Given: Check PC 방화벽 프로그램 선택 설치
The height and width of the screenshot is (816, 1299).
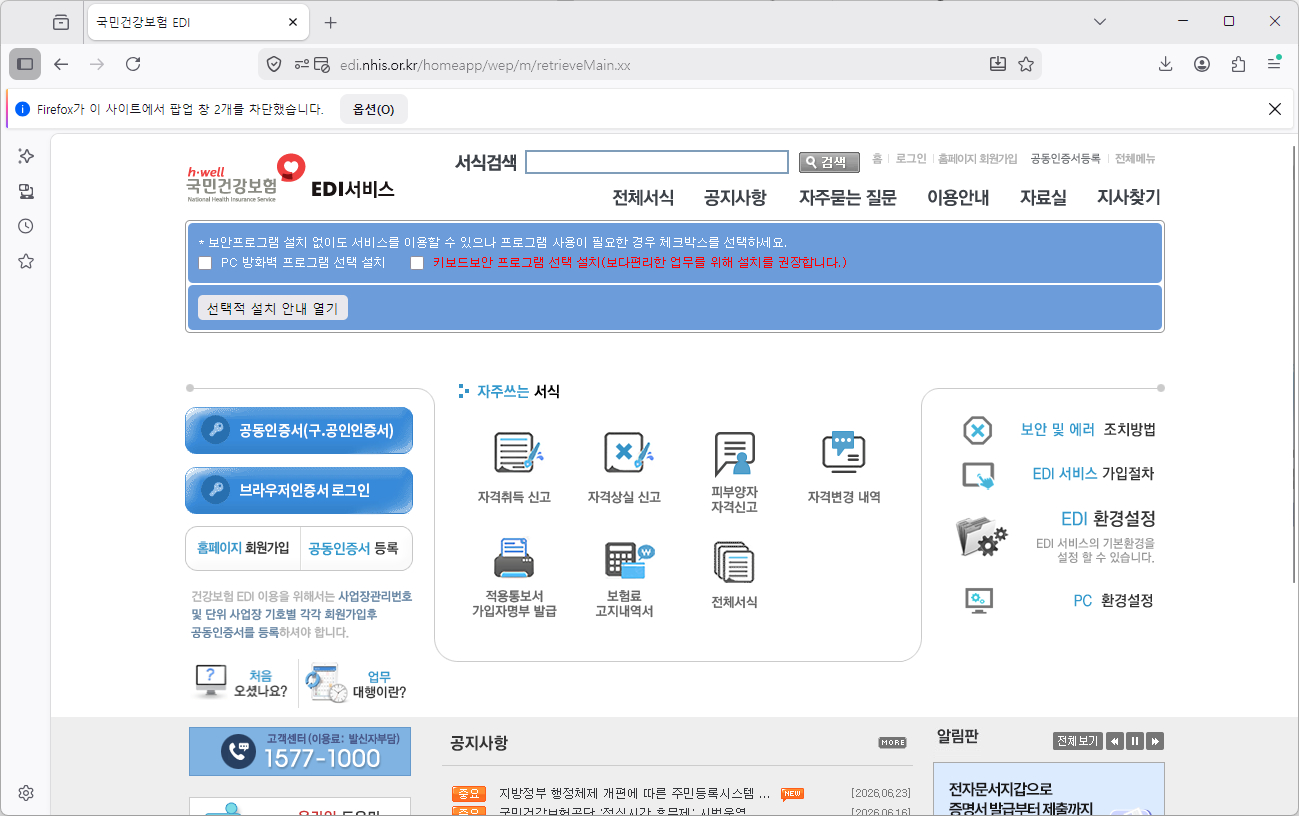Looking at the screenshot, I should point(205,263).
